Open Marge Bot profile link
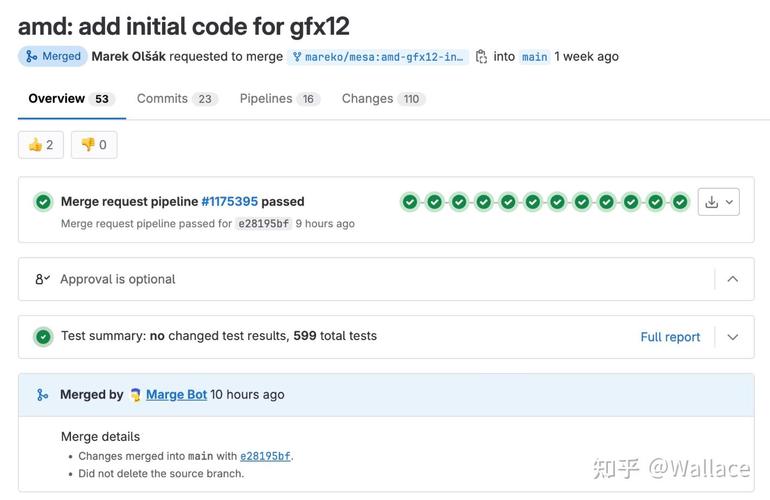Viewport: 770px width, 500px height. [176, 394]
